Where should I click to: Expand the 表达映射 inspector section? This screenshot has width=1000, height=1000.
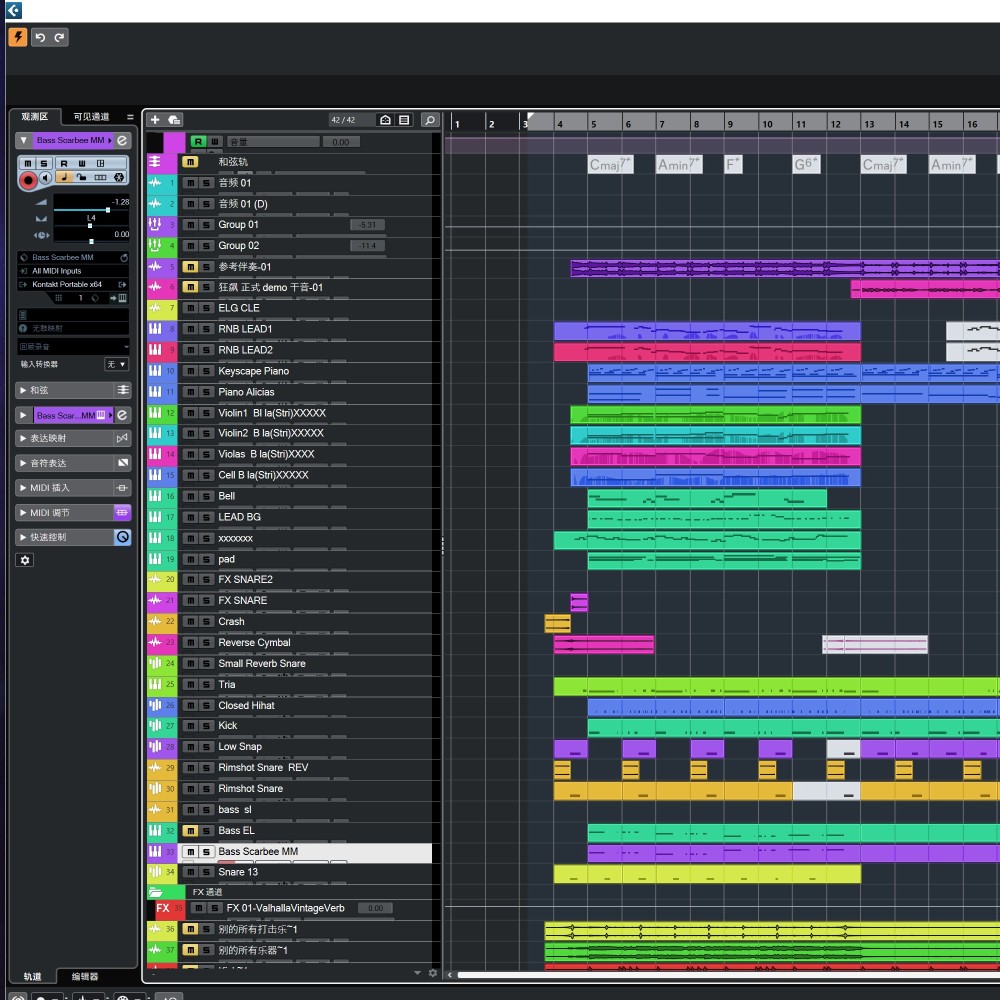[x=24, y=438]
